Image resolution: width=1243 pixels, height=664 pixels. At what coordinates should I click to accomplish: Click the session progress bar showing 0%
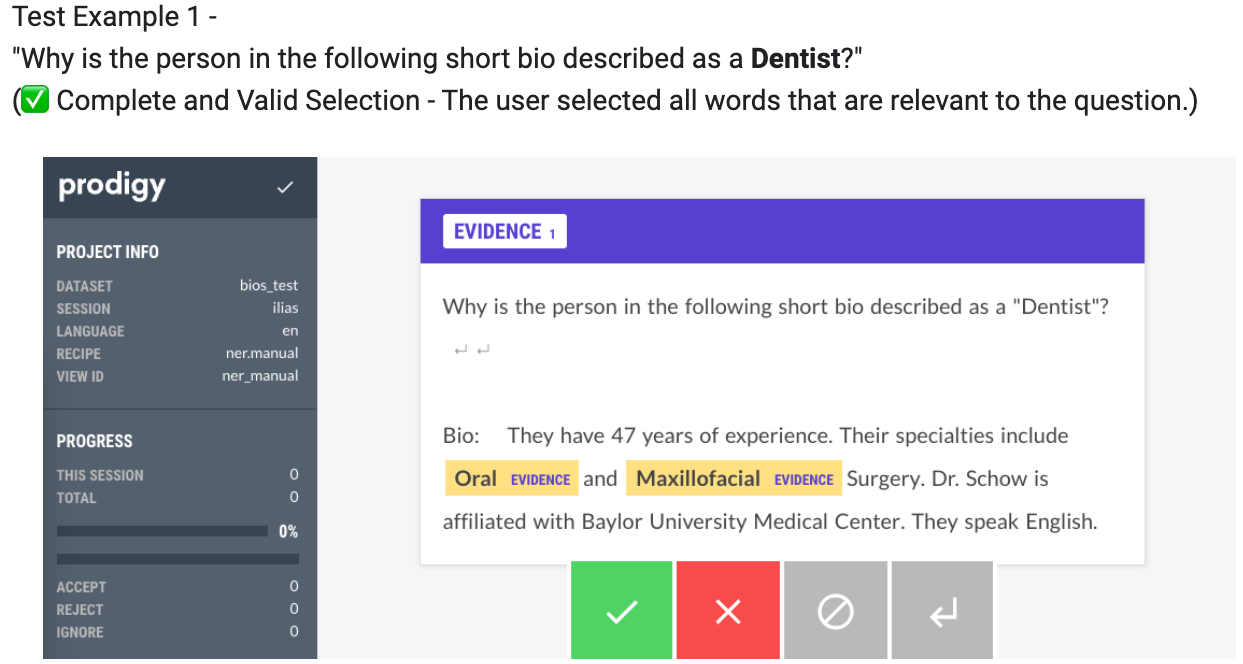pyautogui.click(x=162, y=531)
